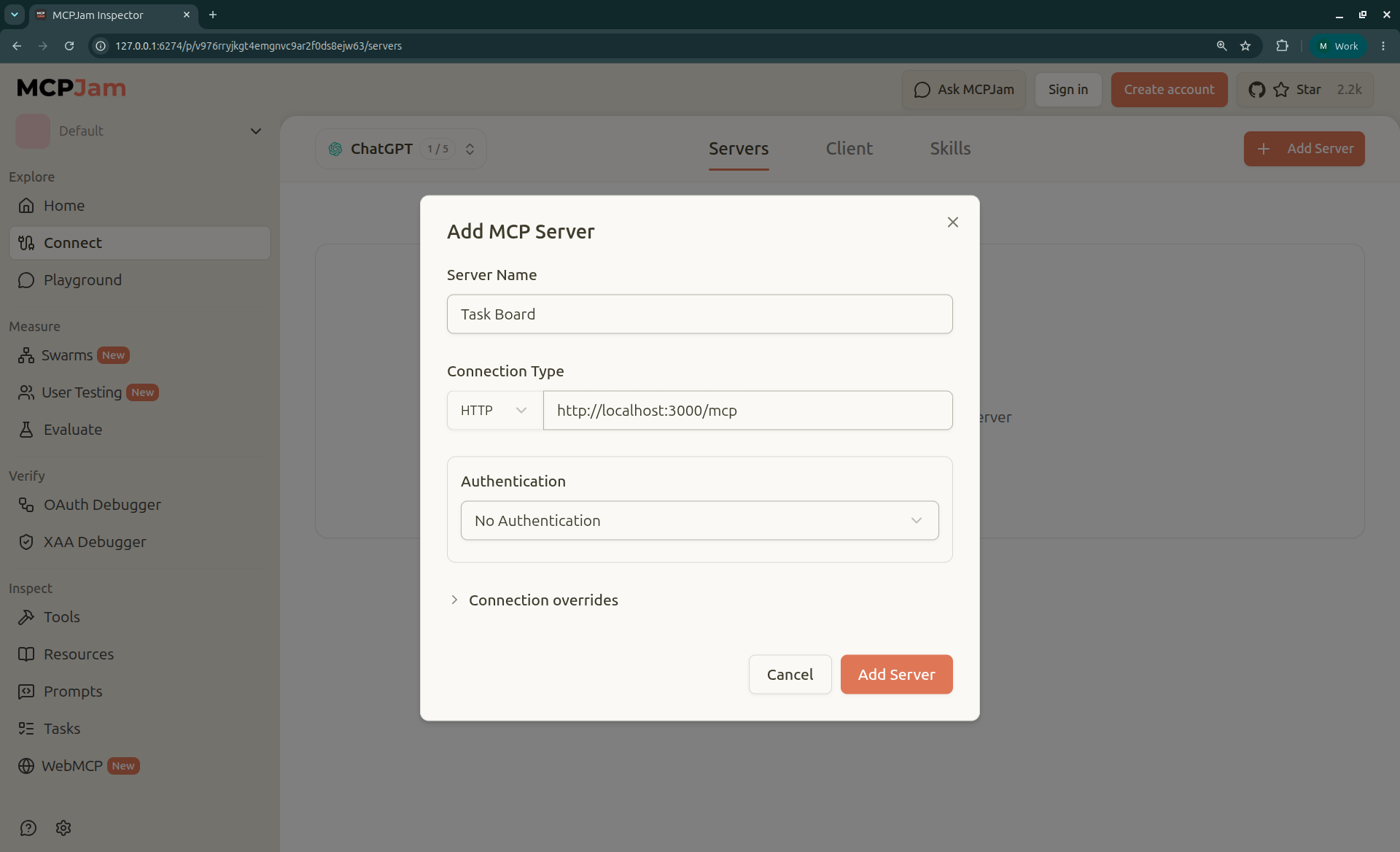The image size is (1400, 852).
Task: Open the XAA Debugger
Action: 140,542
